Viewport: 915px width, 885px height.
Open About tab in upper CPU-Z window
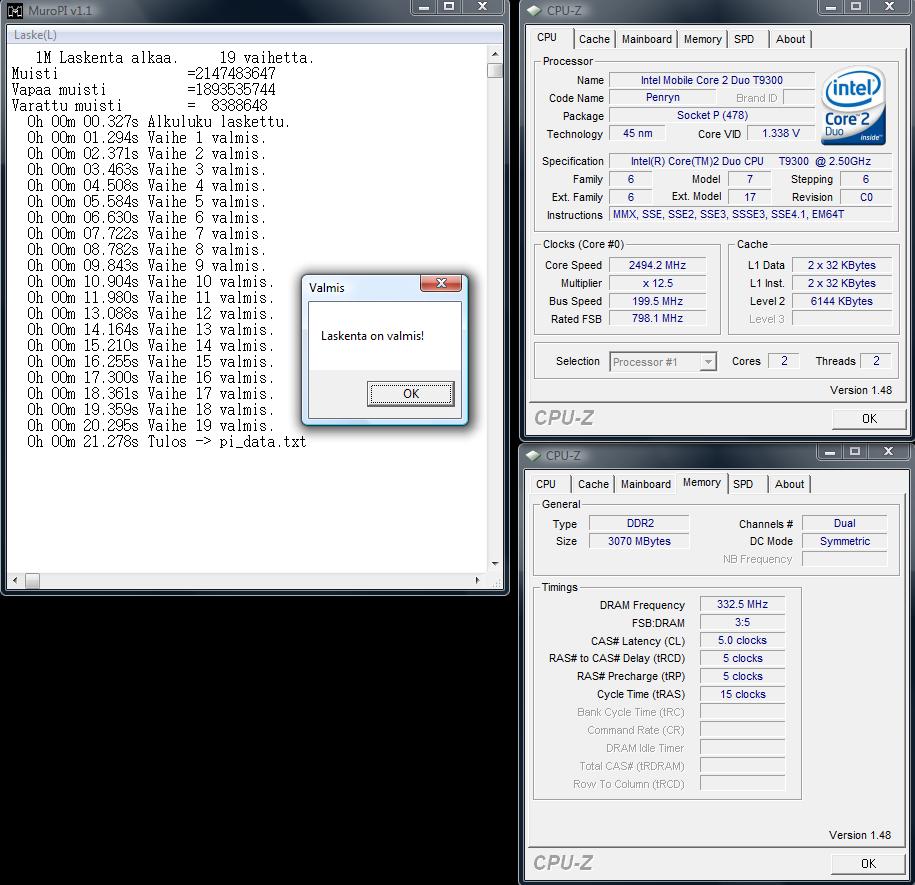(790, 39)
